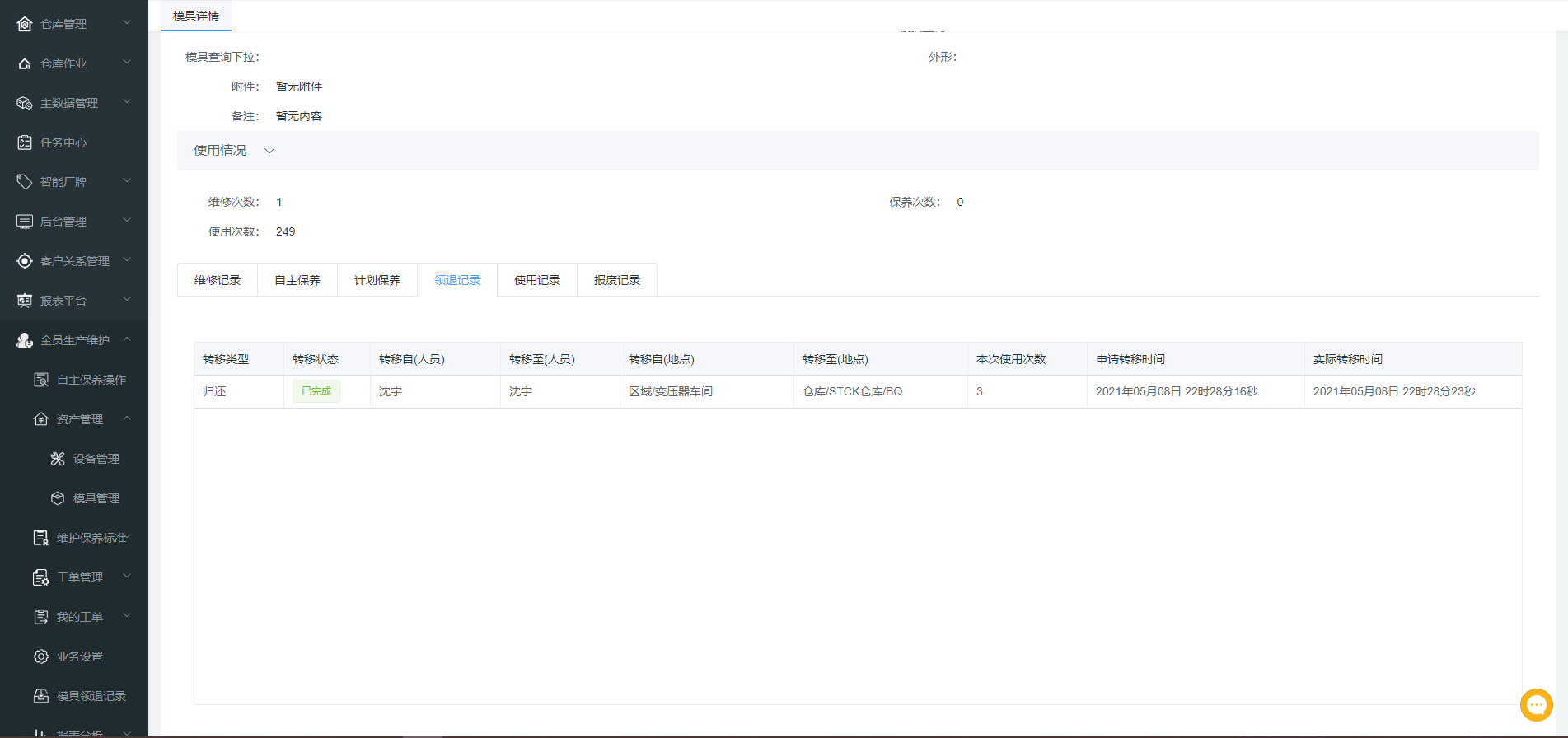Click the warehouse management sidebar icon
The height and width of the screenshot is (738, 1568).
click(x=25, y=24)
